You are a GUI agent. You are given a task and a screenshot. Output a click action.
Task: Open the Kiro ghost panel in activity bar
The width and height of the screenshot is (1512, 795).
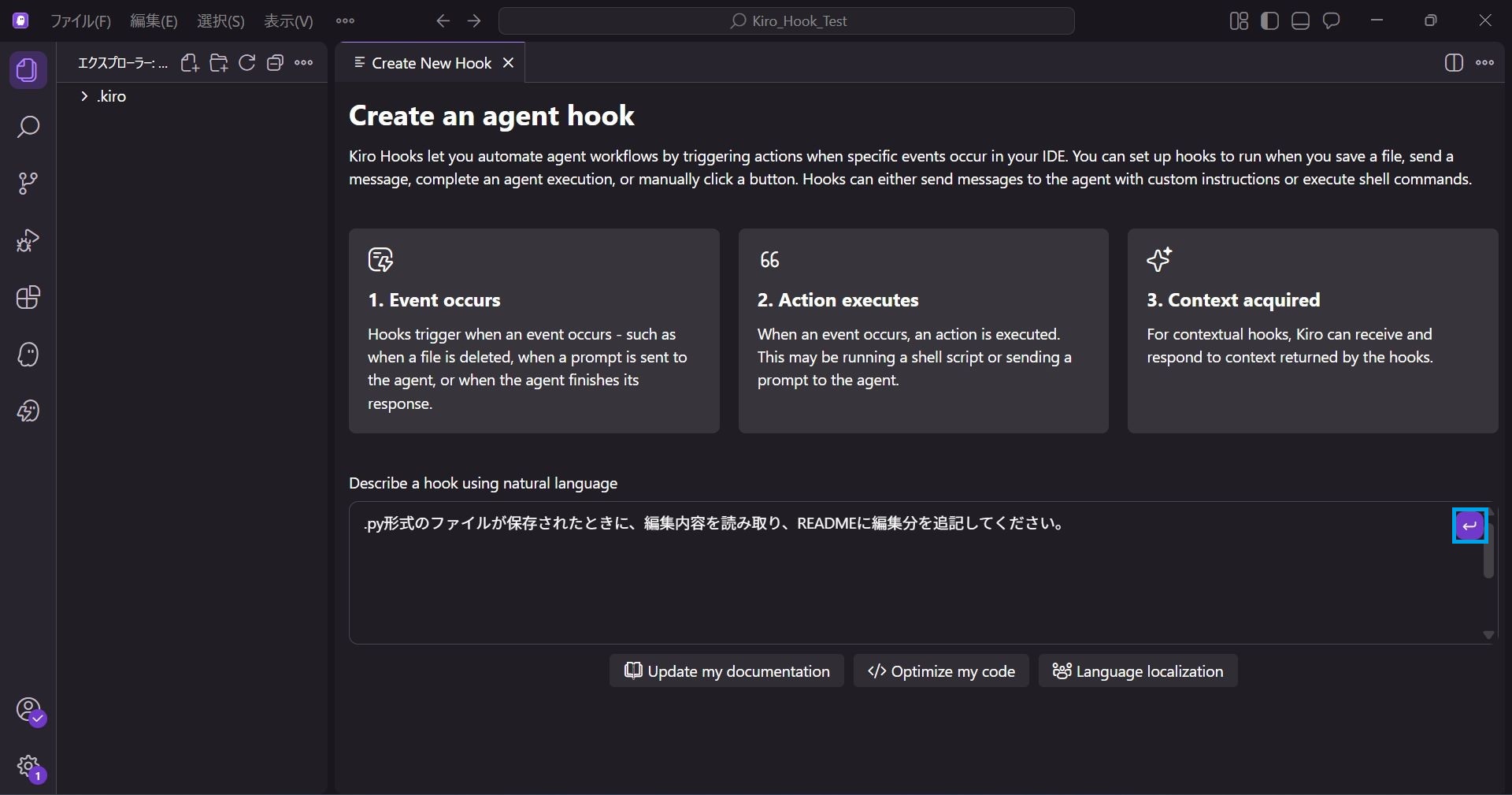point(28,355)
